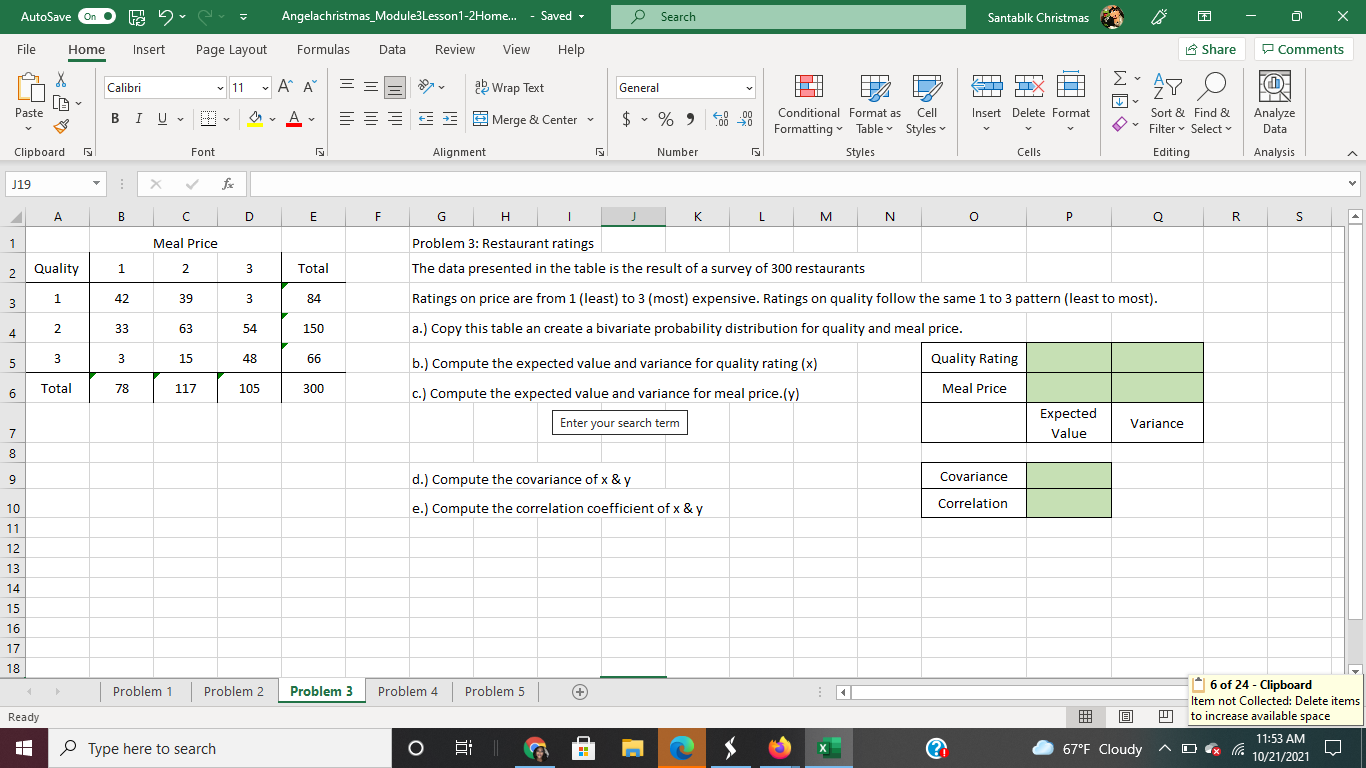
Task: Switch to Page Layout tab
Action: pyautogui.click(x=231, y=49)
